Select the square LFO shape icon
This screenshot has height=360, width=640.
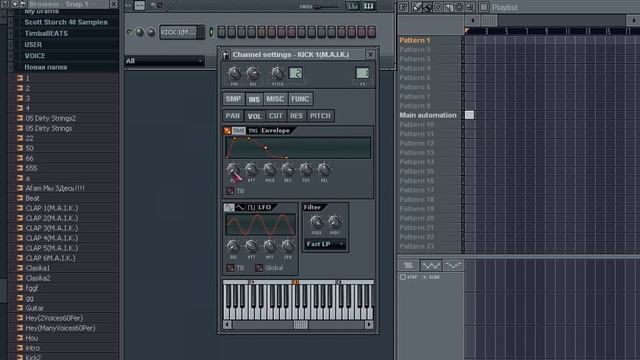coord(251,207)
